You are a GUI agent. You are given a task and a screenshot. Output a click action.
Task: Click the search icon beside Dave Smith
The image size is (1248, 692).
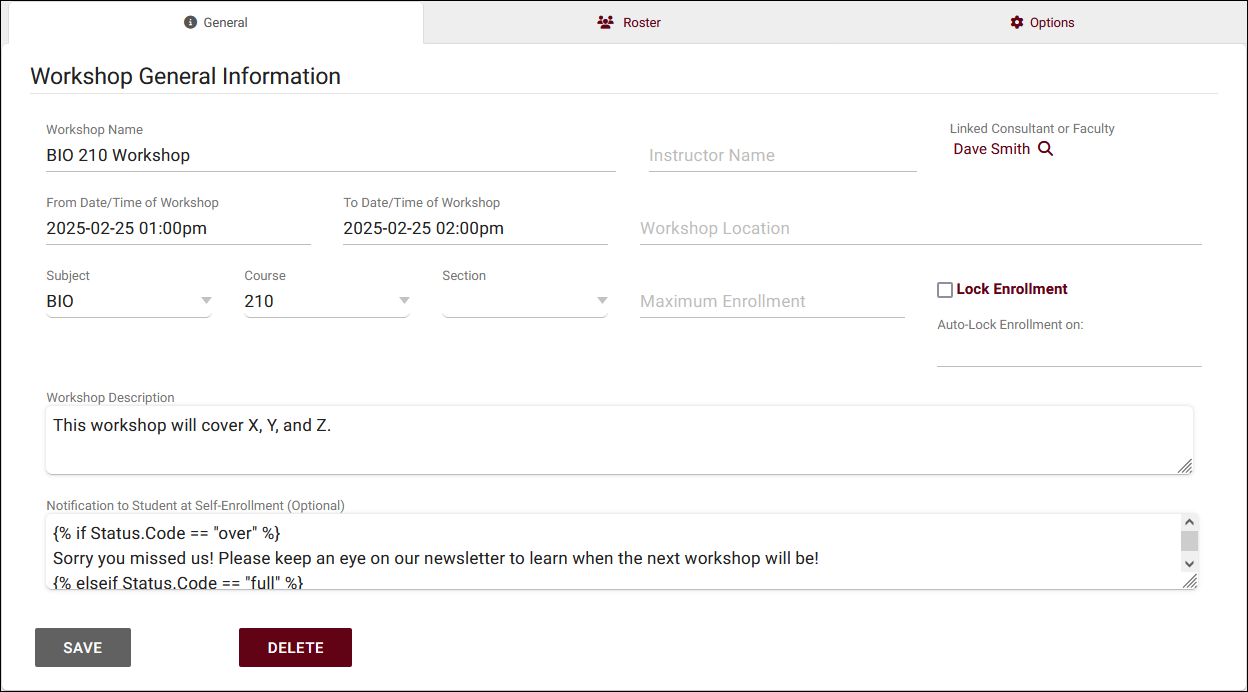click(1045, 149)
